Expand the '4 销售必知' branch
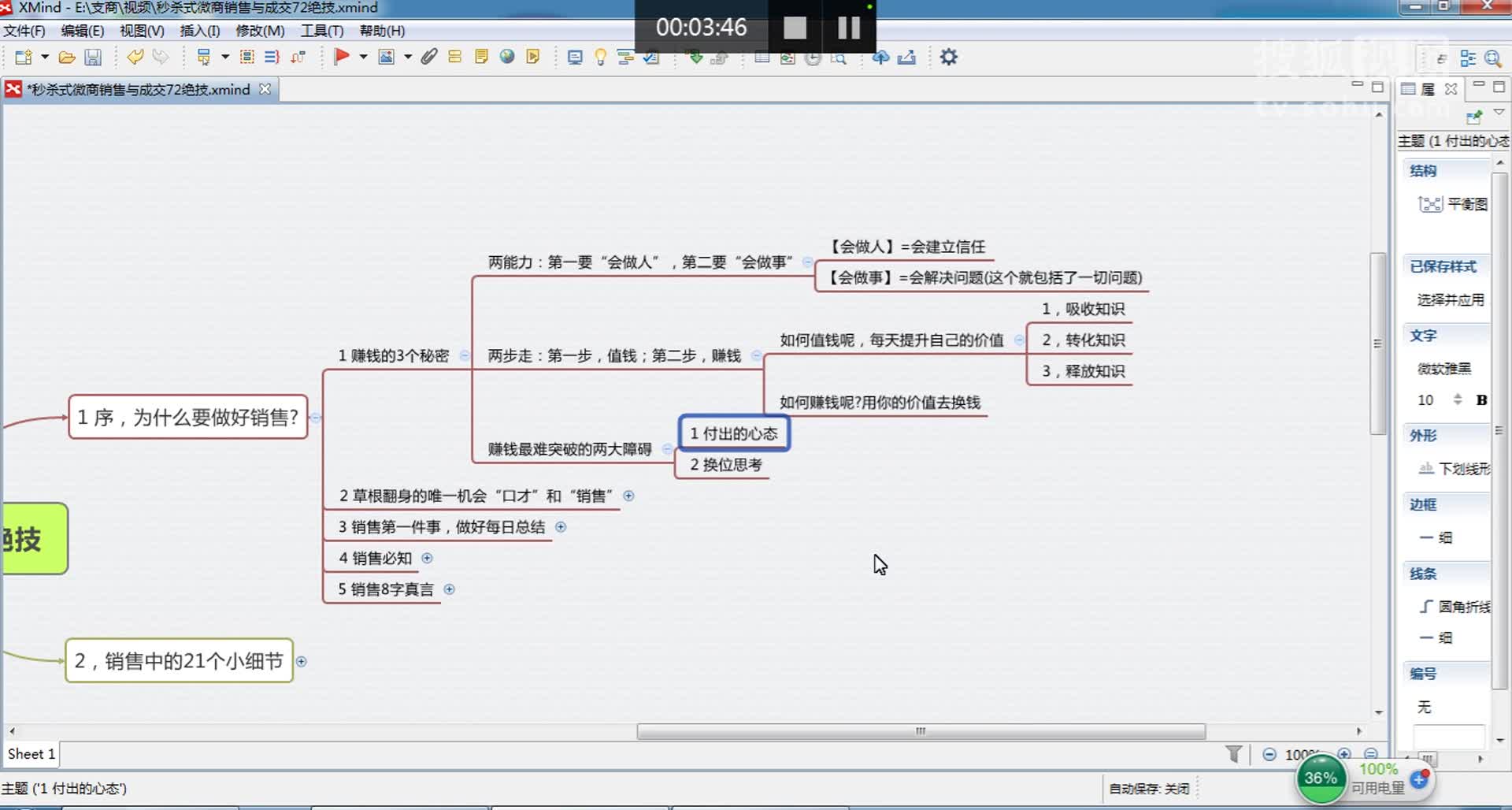 point(427,558)
